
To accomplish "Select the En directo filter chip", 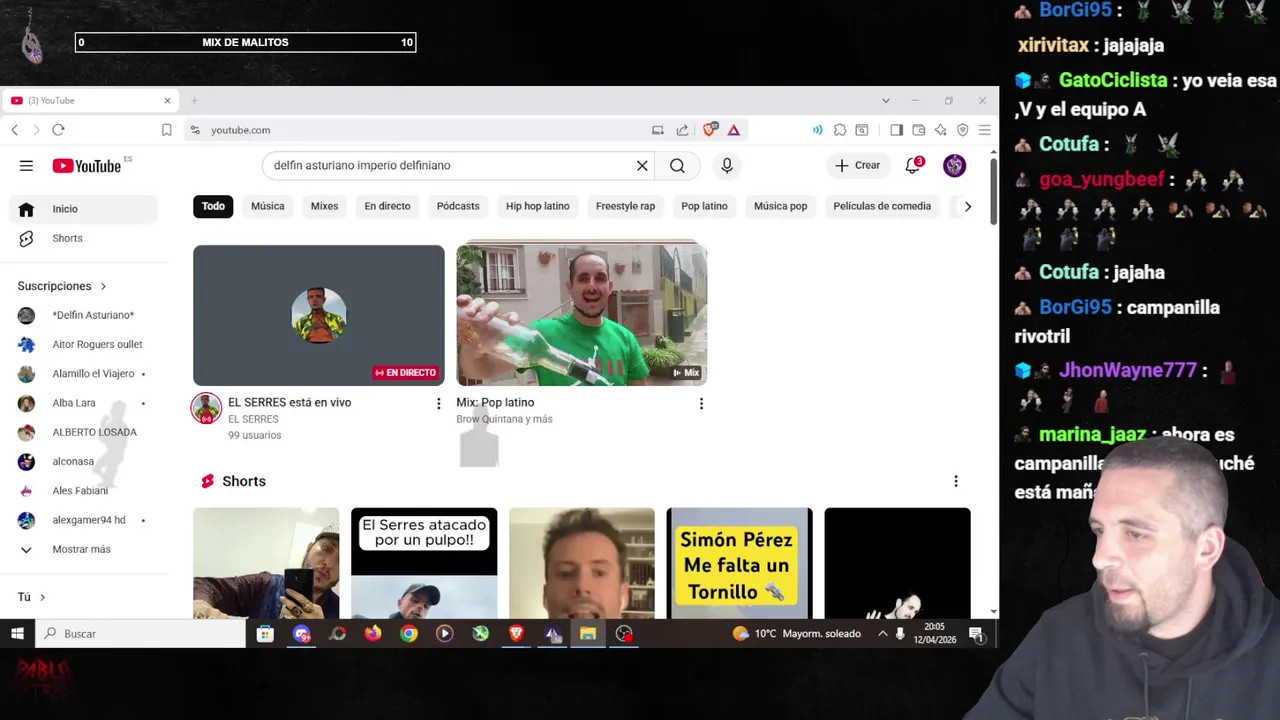I will coord(387,206).
